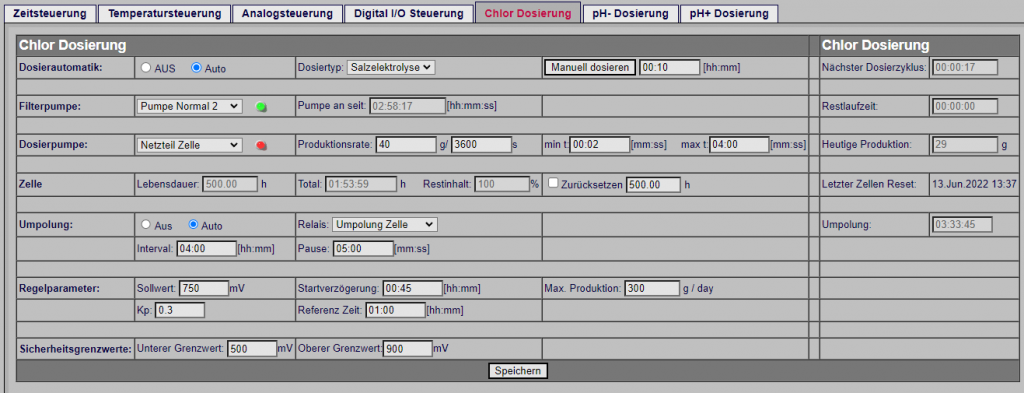Open the Dosierpumpe Netzteil Zelle dropdown

[189, 145]
